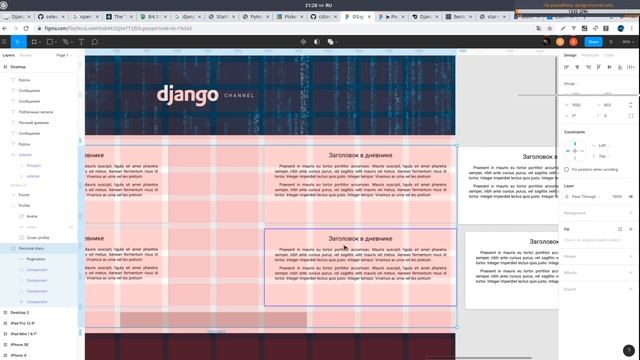Click Align top icon

coord(599,67)
